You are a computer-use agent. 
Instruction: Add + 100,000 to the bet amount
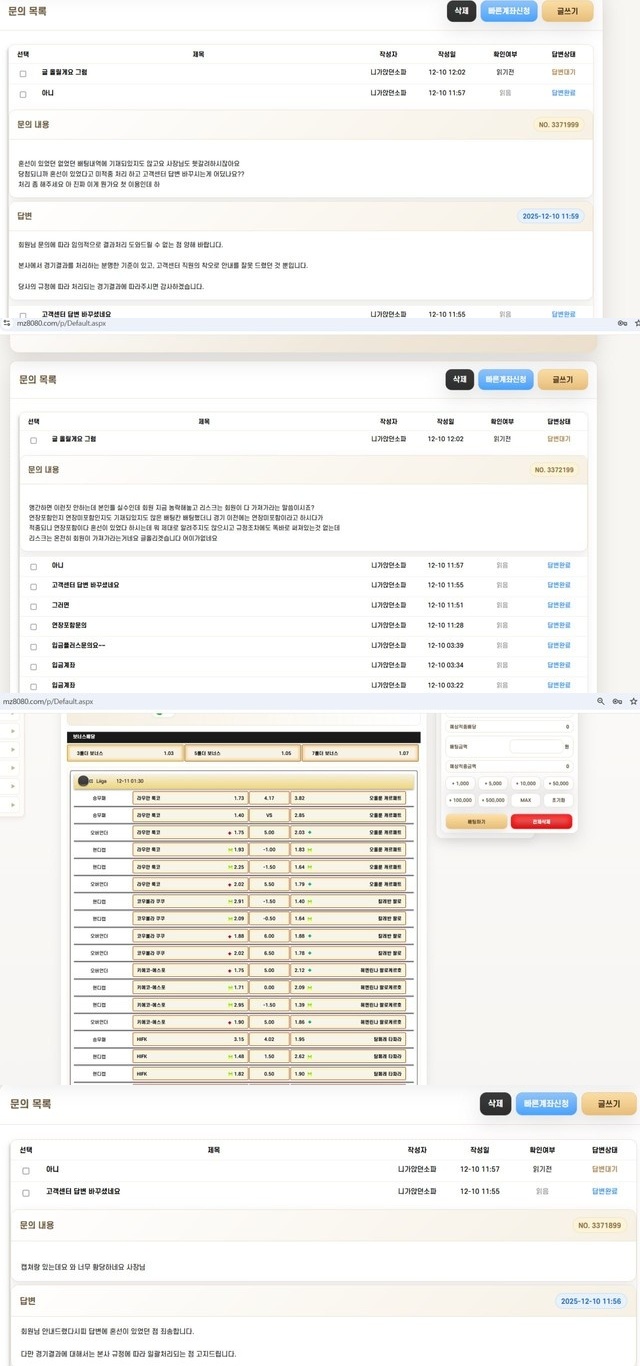tap(460, 800)
